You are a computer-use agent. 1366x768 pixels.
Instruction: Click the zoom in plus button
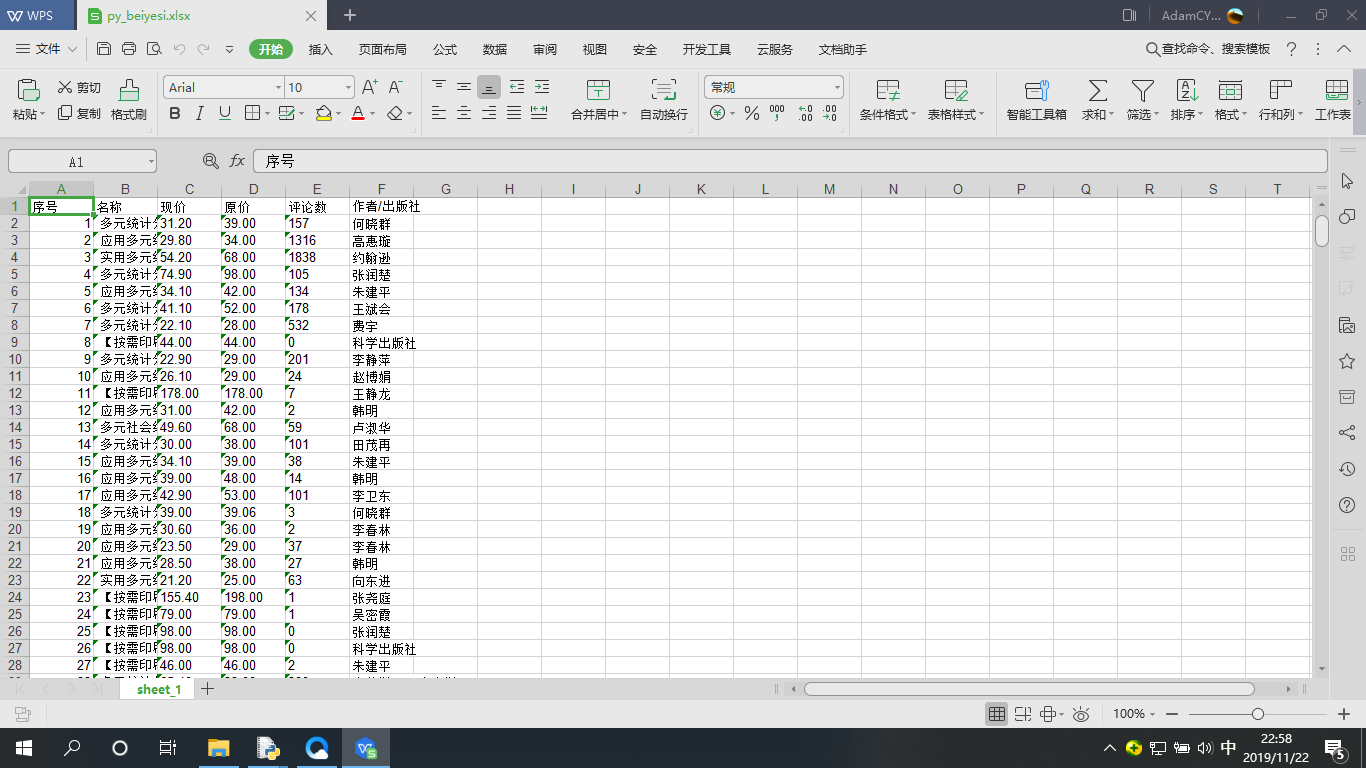pyautogui.click(x=1345, y=714)
